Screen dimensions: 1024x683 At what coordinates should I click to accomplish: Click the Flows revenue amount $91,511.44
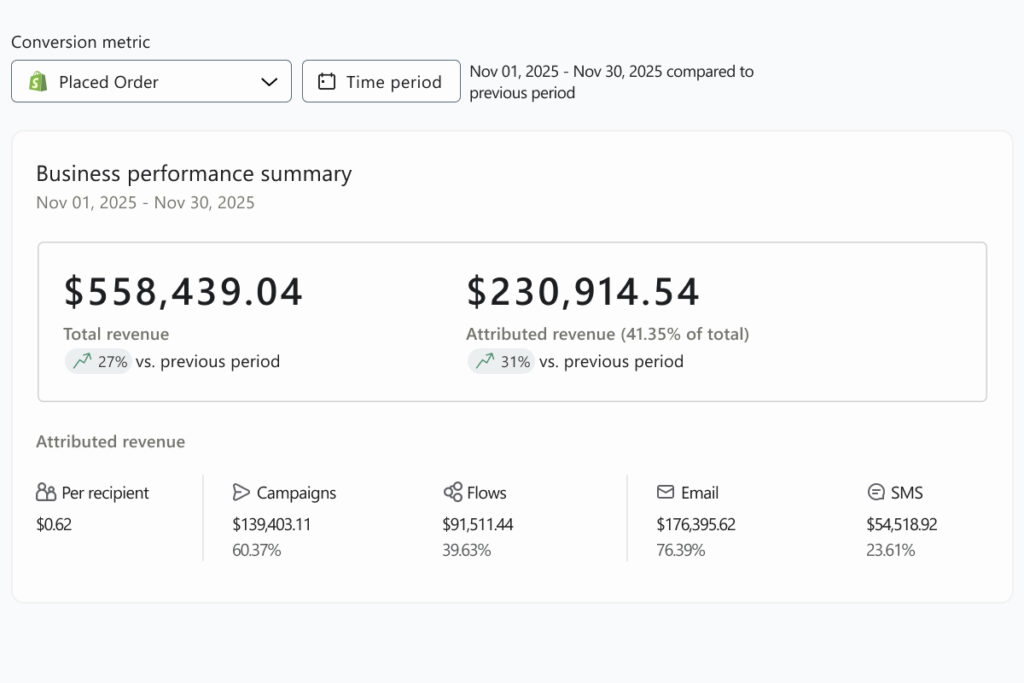click(x=477, y=524)
